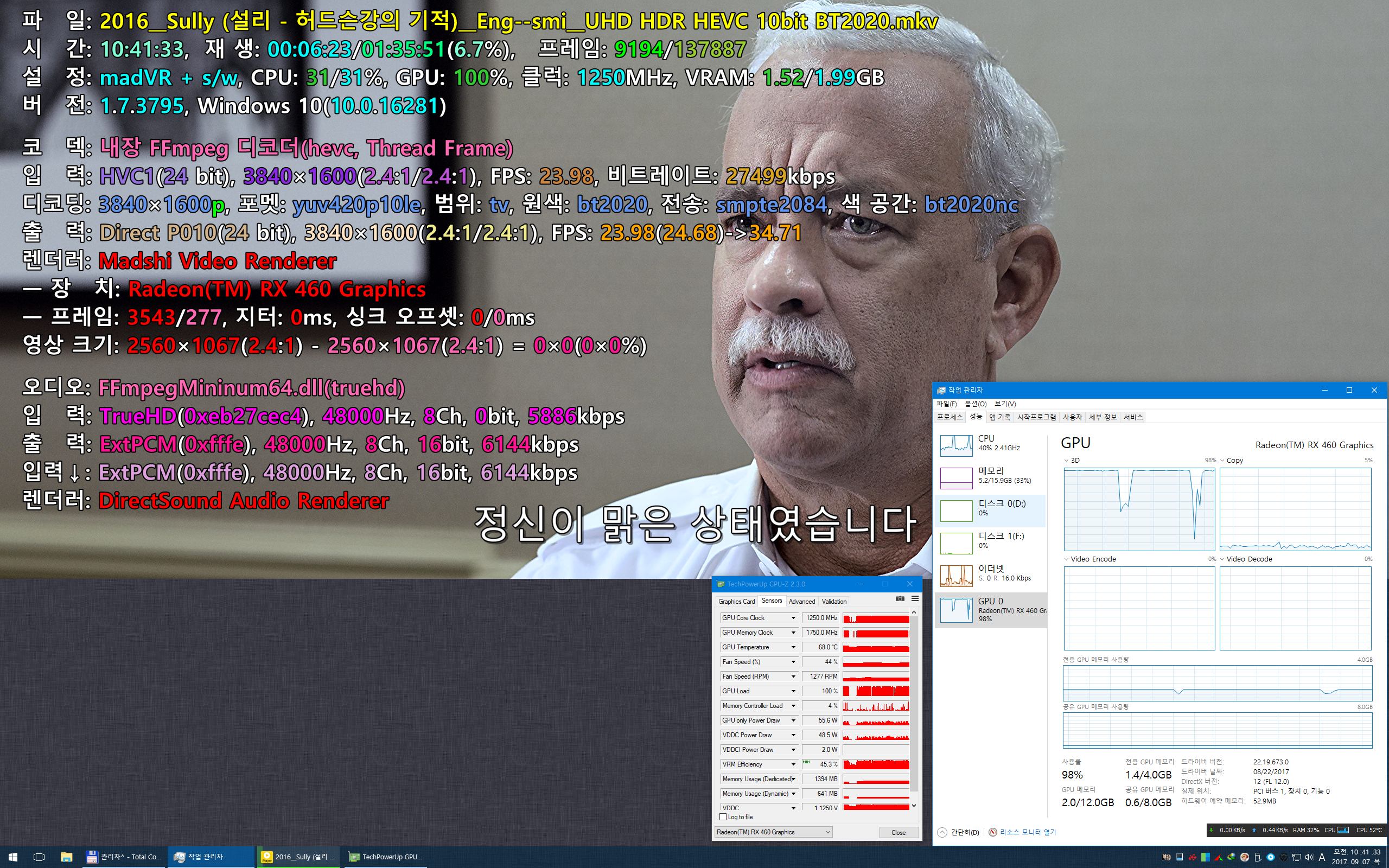
Task: Change the 3D graph engine dropdown
Action: click(x=1066, y=461)
